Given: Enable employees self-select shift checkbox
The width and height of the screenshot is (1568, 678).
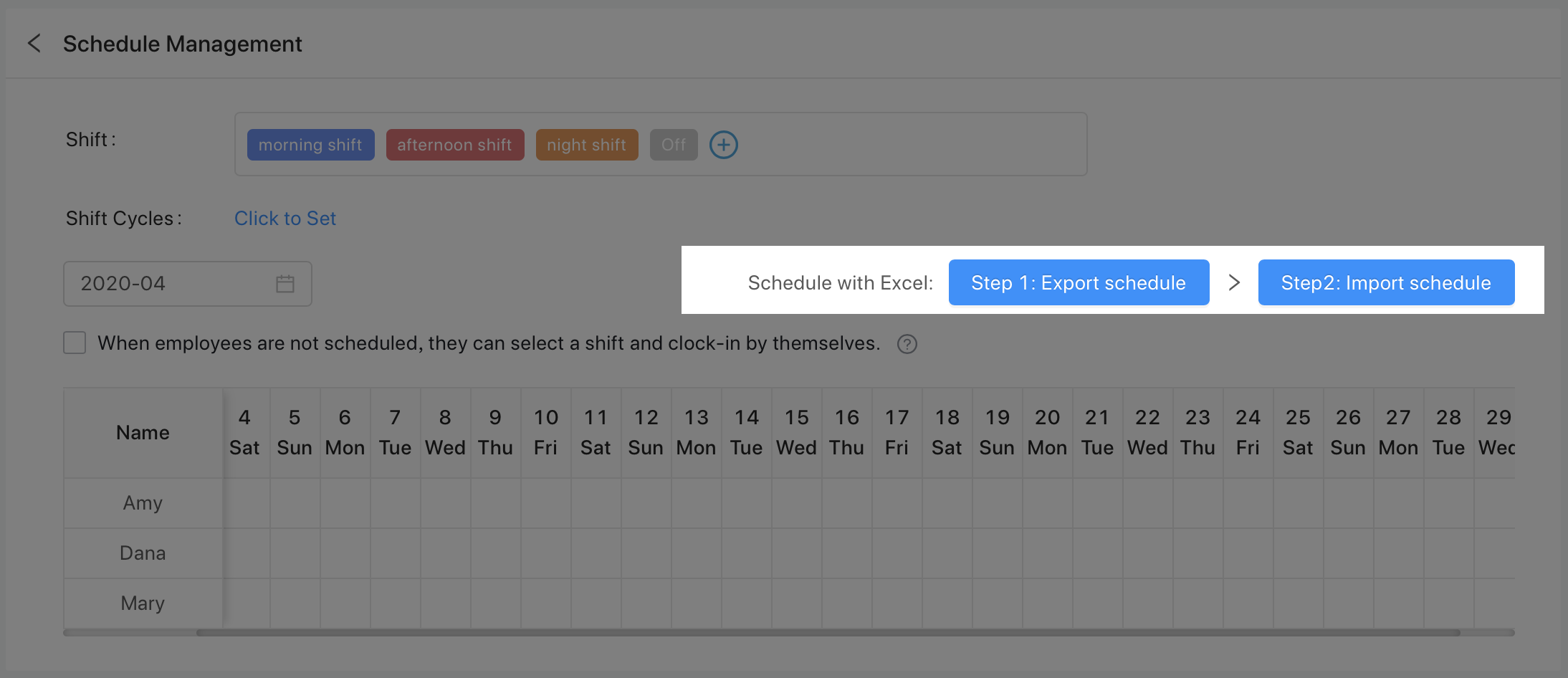Looking at the screenshot, I should coord(75,343).
